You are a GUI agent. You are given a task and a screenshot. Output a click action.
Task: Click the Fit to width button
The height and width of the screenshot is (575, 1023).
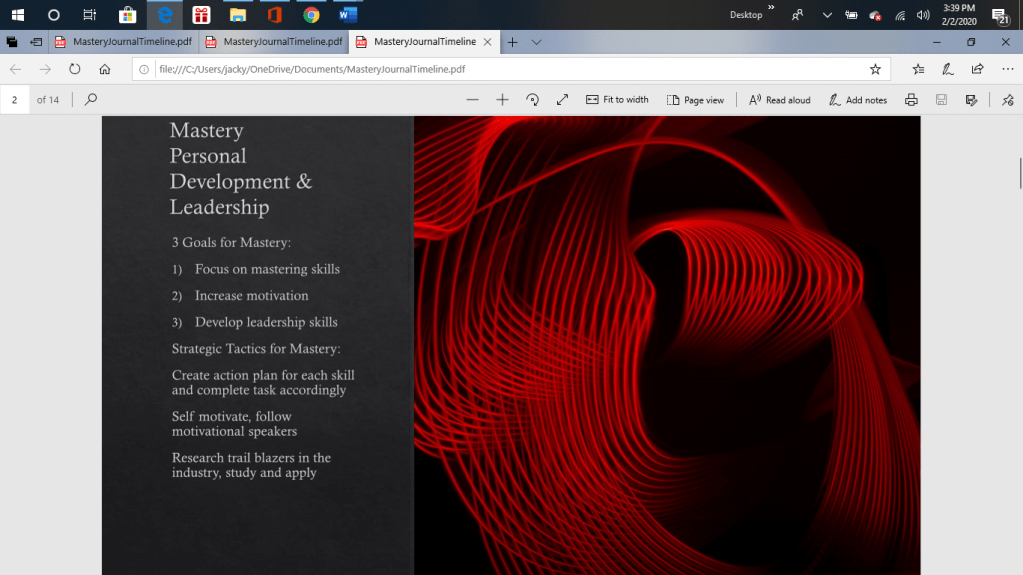[x=617, y=100]
